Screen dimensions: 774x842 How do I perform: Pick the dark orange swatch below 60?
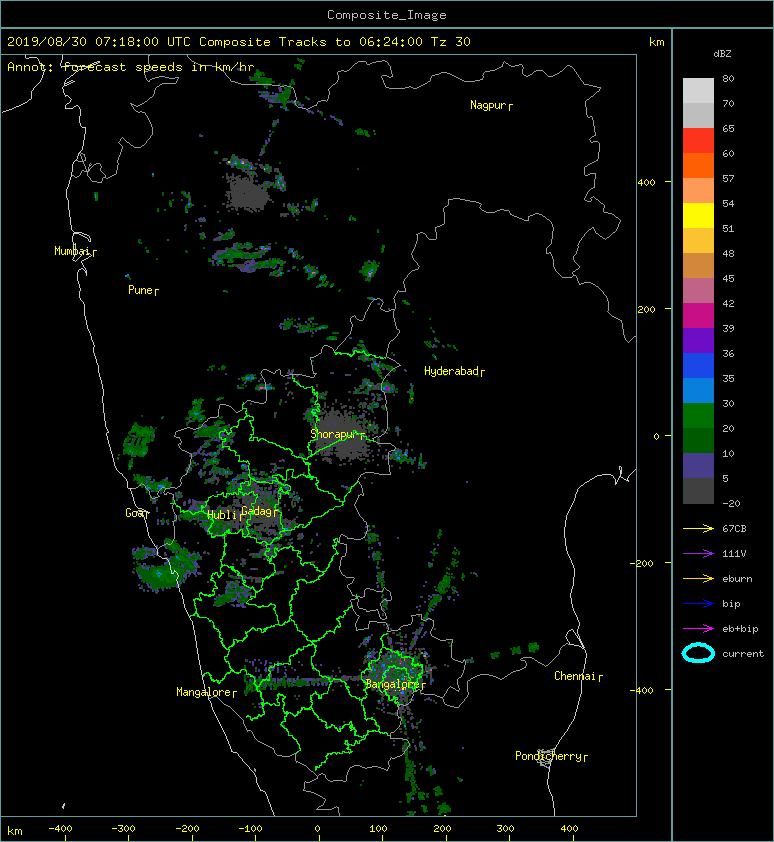pos(698,166)
